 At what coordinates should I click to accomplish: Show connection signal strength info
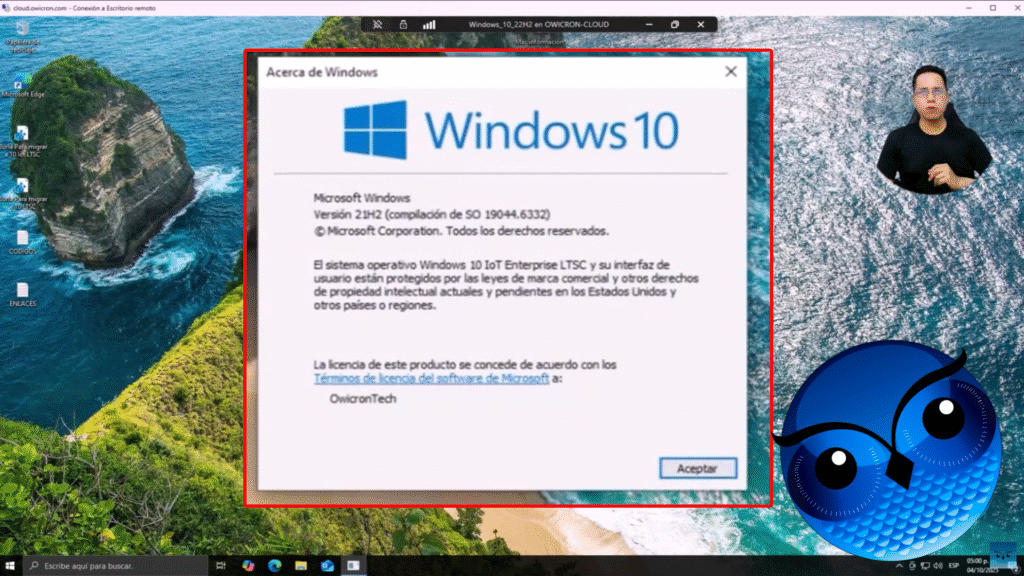click(429, 24)
